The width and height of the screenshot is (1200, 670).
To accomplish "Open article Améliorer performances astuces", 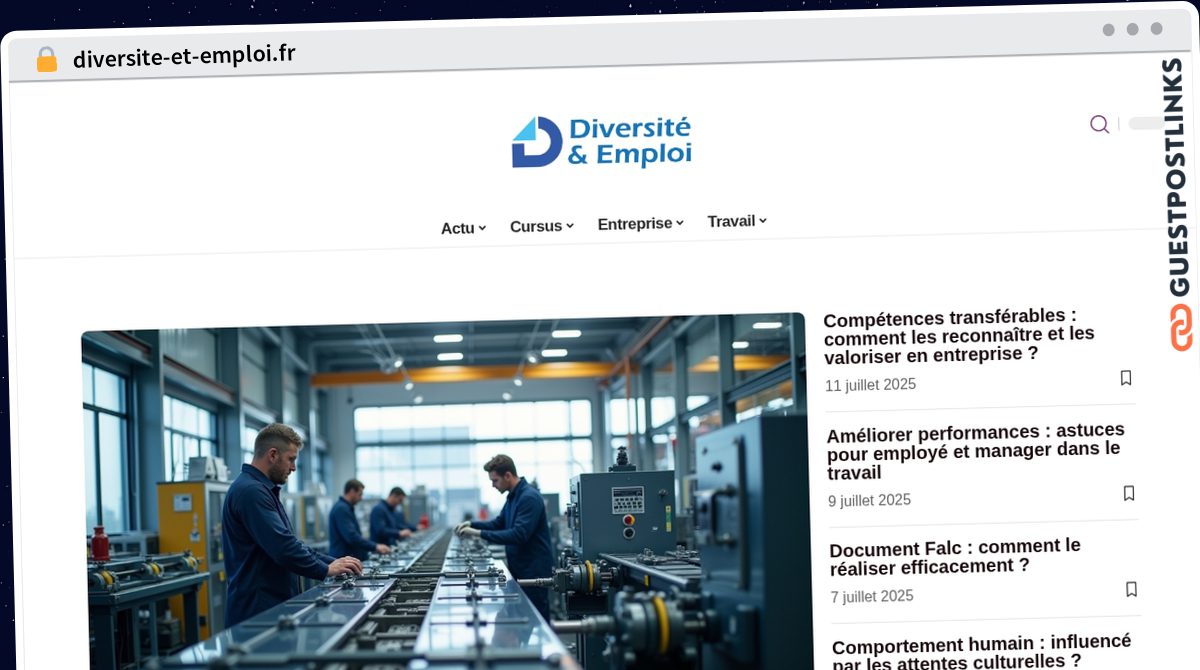I will (x=975, y=451).
